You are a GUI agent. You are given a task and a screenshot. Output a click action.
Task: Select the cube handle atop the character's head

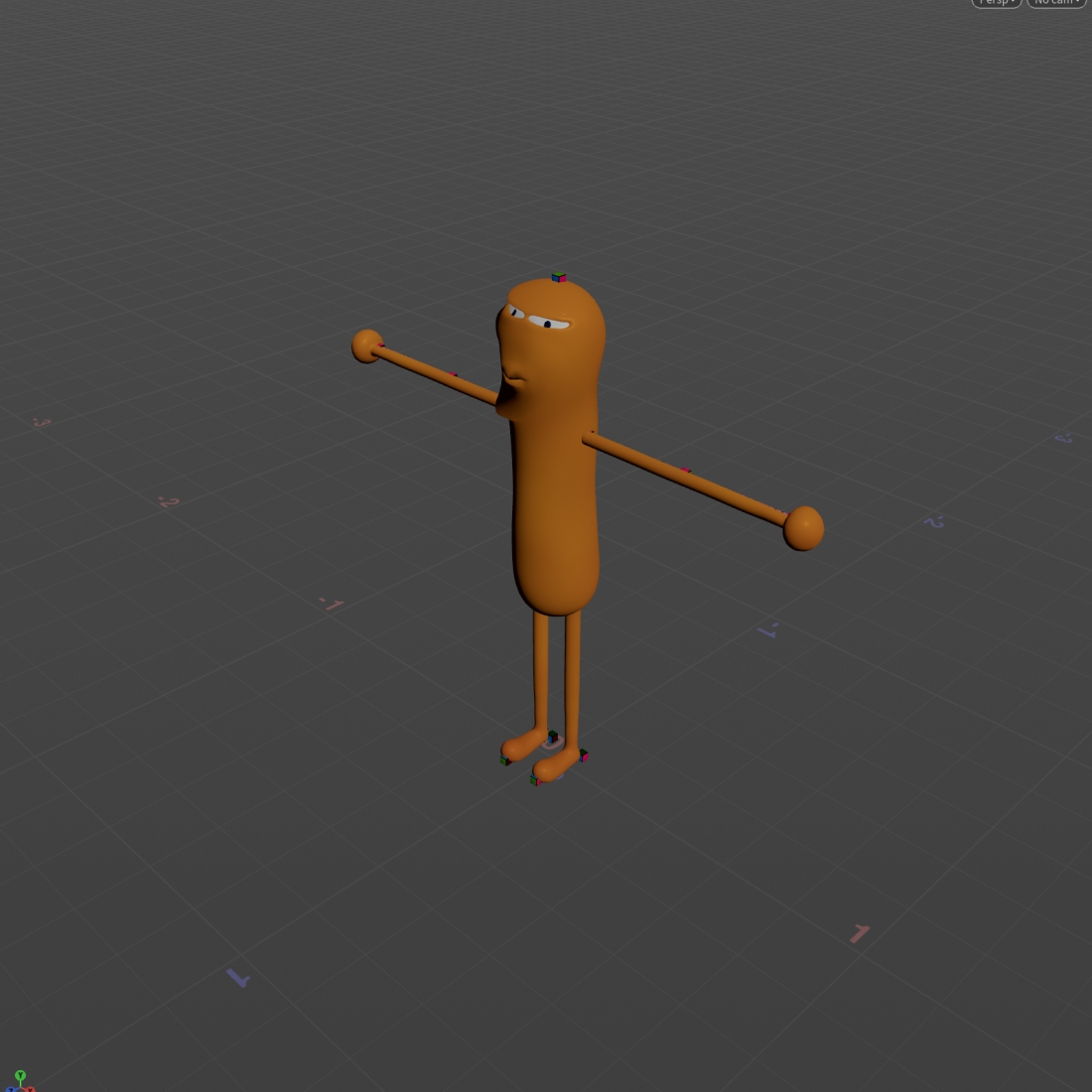tap(559, 277)
